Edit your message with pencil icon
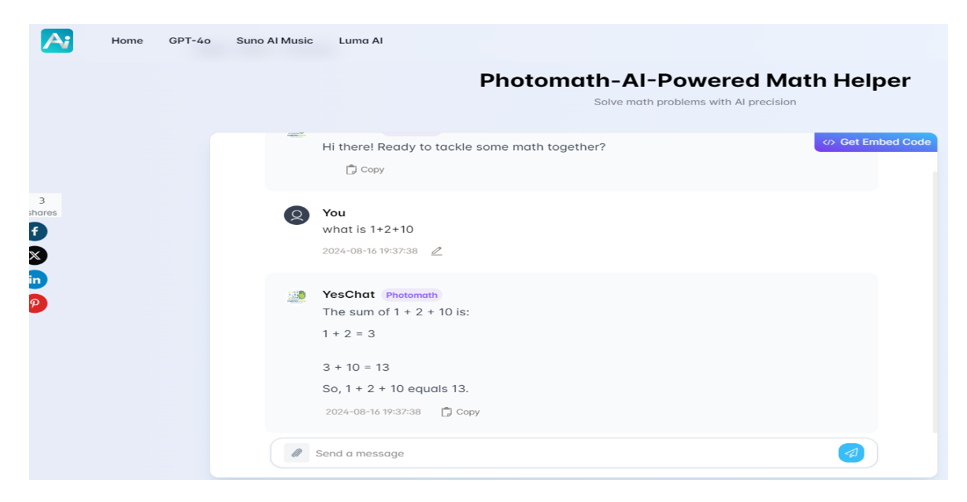 (436, 251)
